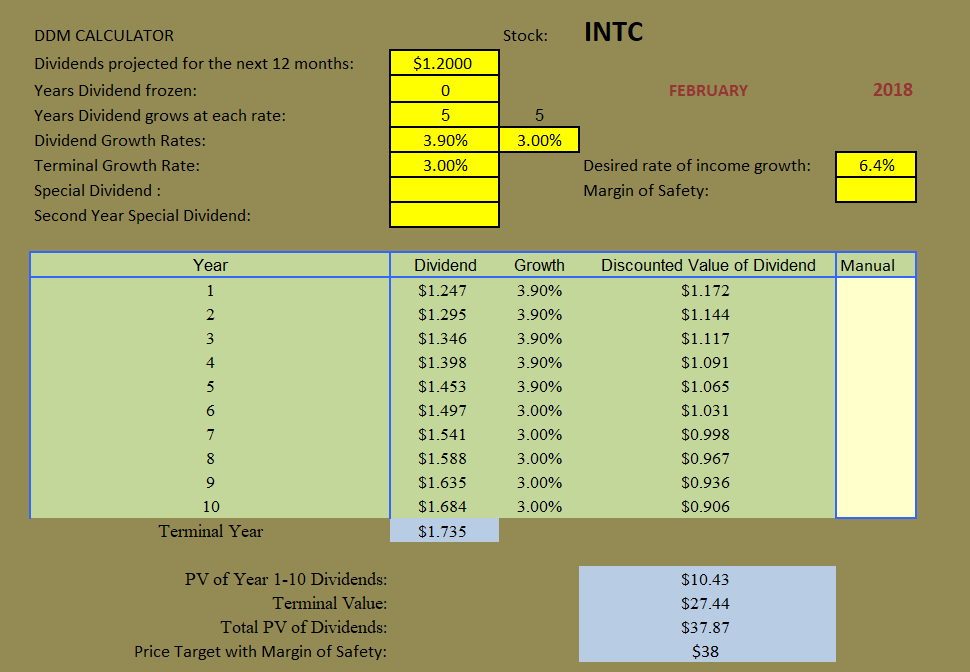This screenshot has width=970, height=672.
Task: Click the desired income growth cell 6.4%
Action: point(876,165)
